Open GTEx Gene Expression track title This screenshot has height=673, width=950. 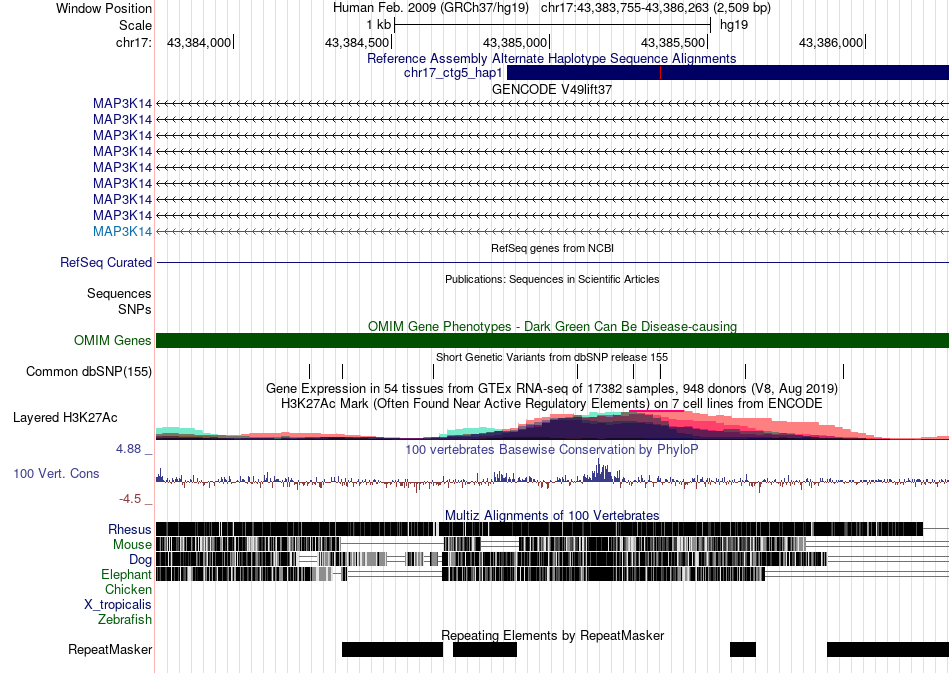[x=552, y=388]
